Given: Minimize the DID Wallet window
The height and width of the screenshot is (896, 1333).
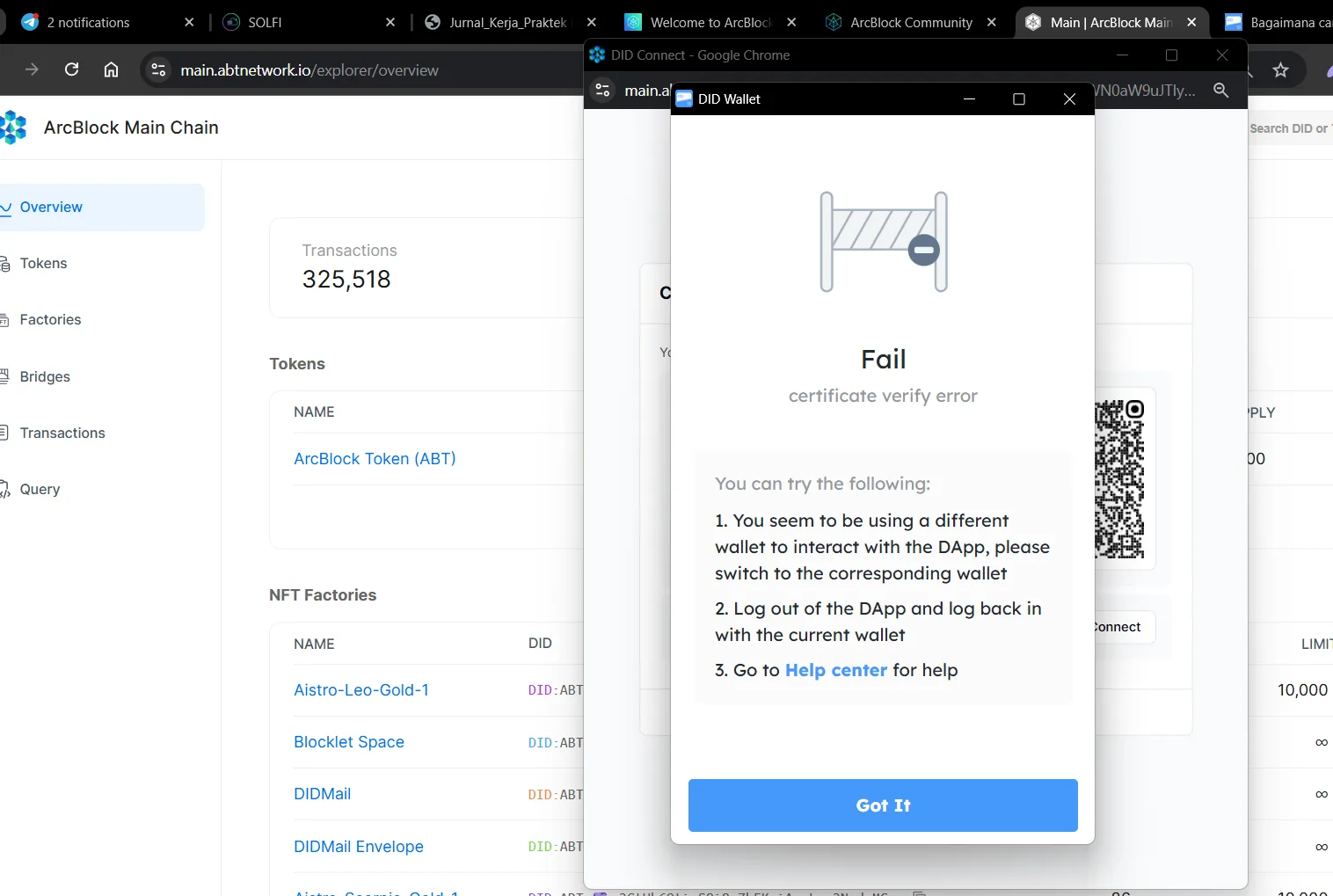Looking at the screenshot, I should (x=969, y=98).
